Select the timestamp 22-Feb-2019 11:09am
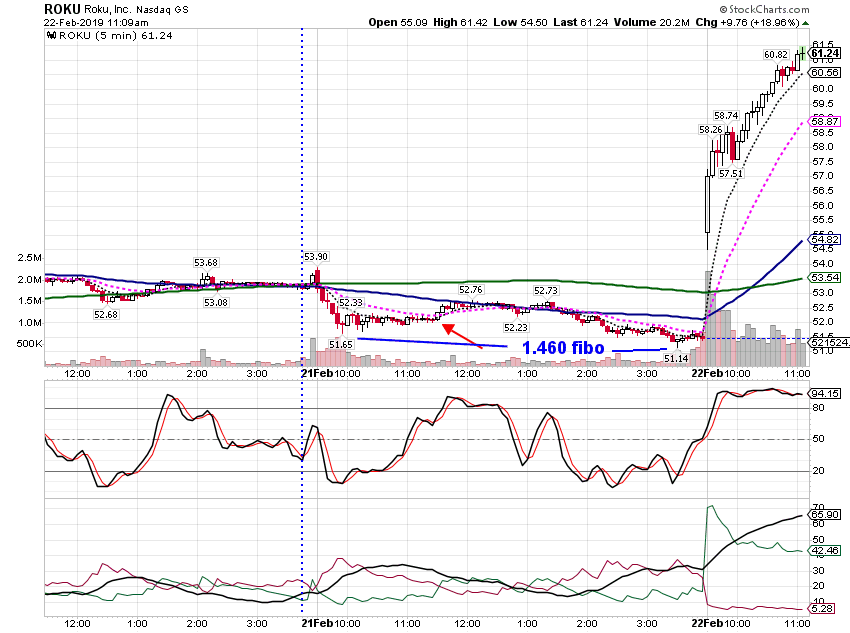This screenshot has height=633, width=850. pos(96,23)
